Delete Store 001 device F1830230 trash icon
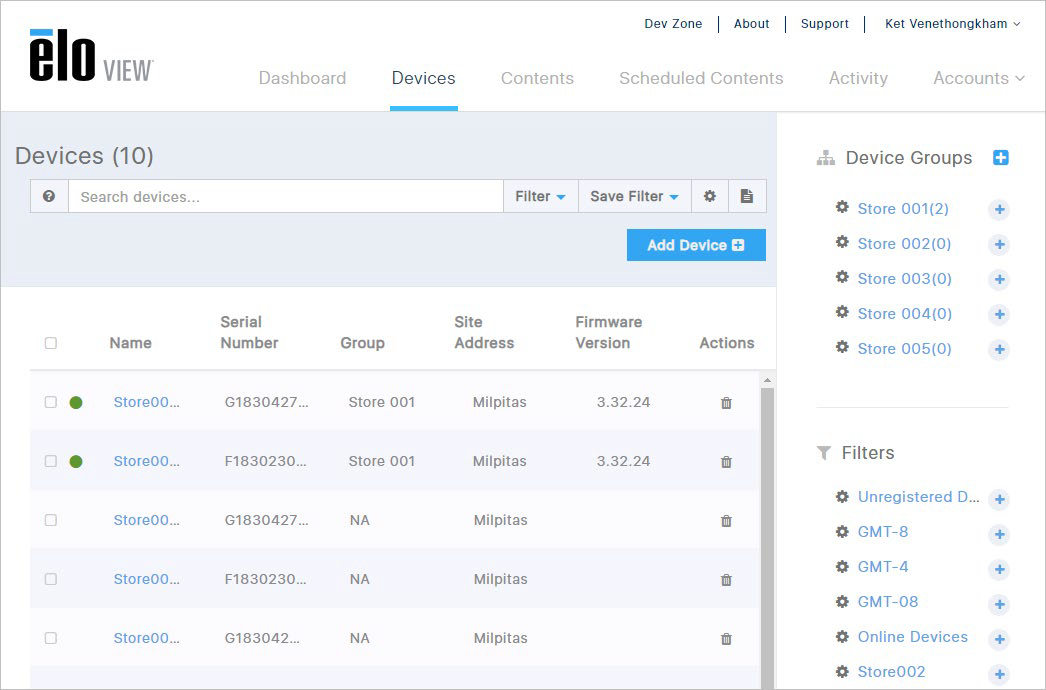1046x690 pixels. point(726,462)
